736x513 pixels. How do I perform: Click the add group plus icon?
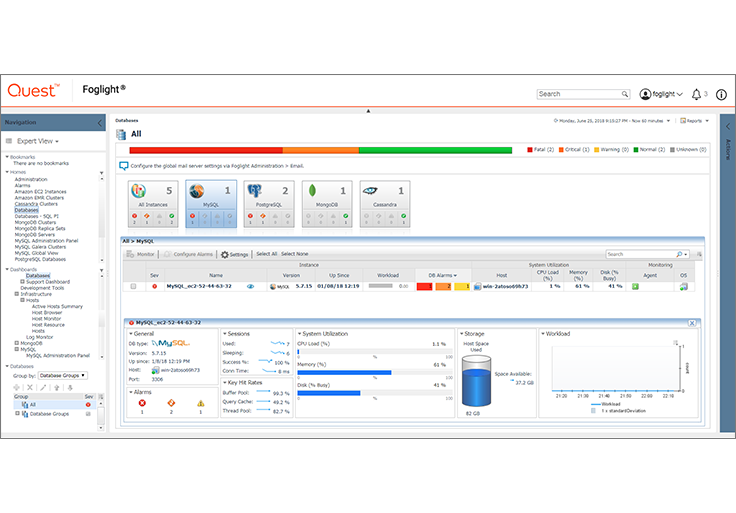point(17,387)
